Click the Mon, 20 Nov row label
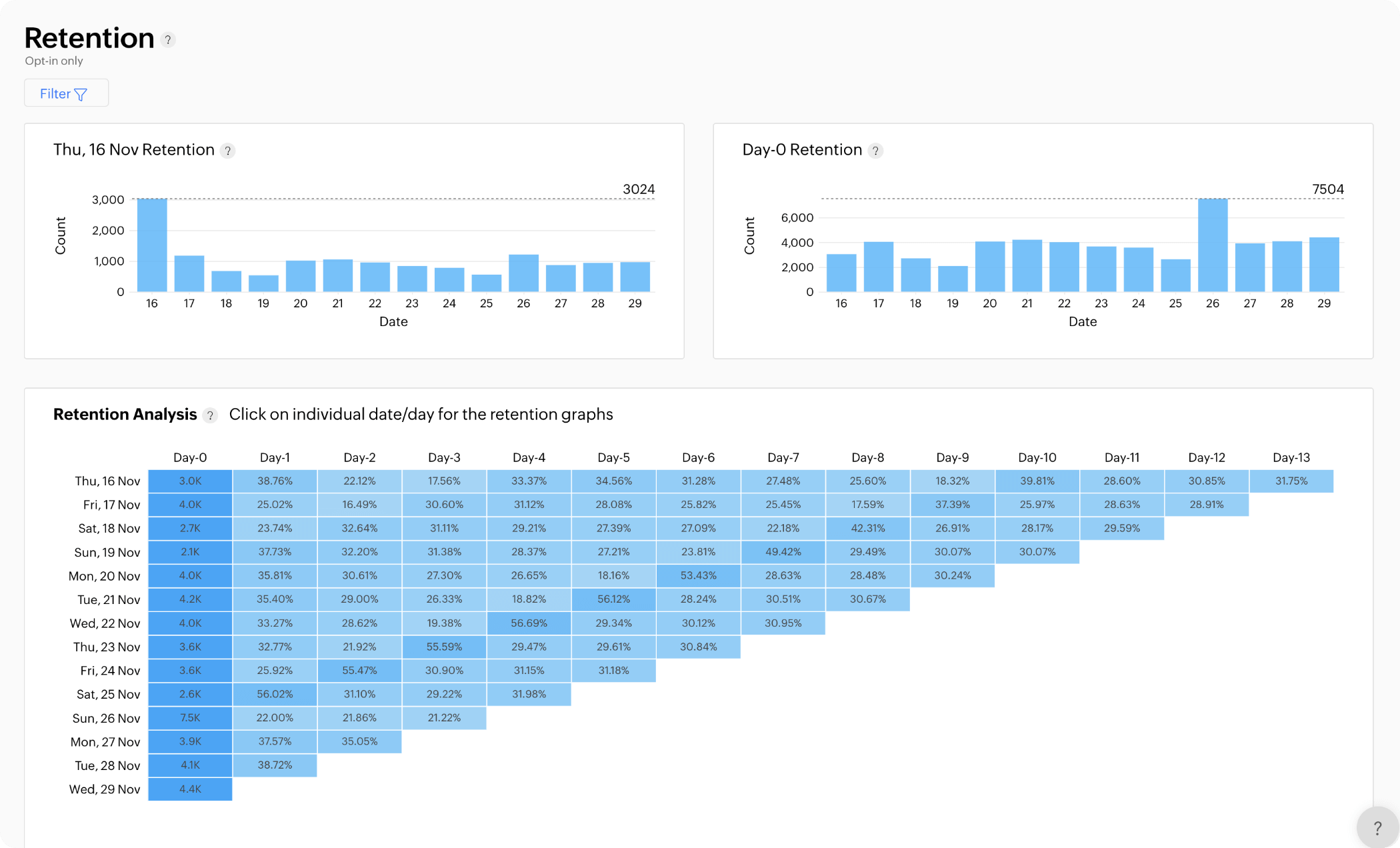The height and width of the screenshot is (848, 1400). 105,576
